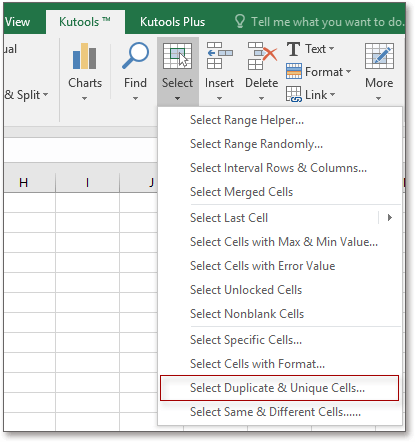Click the Text tool T icon
Image resolution: width=415 pixels, height=442 pixels.
point(293,49)
